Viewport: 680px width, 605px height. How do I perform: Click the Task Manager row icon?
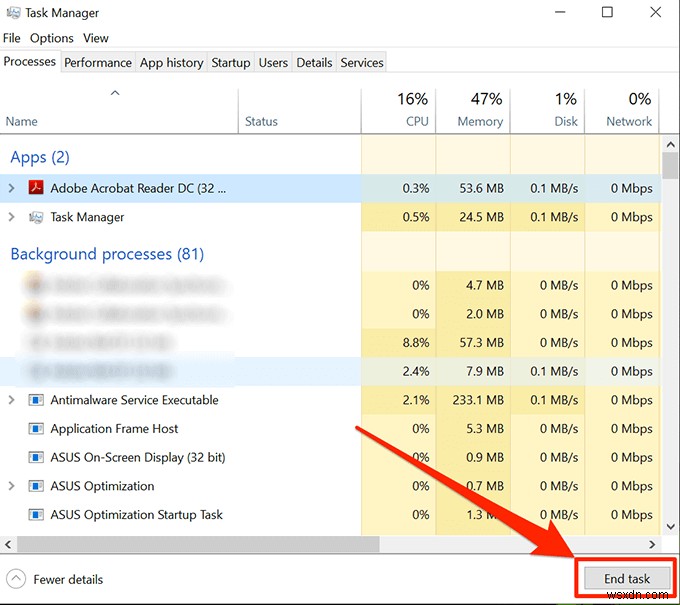[x=36, y=217]
